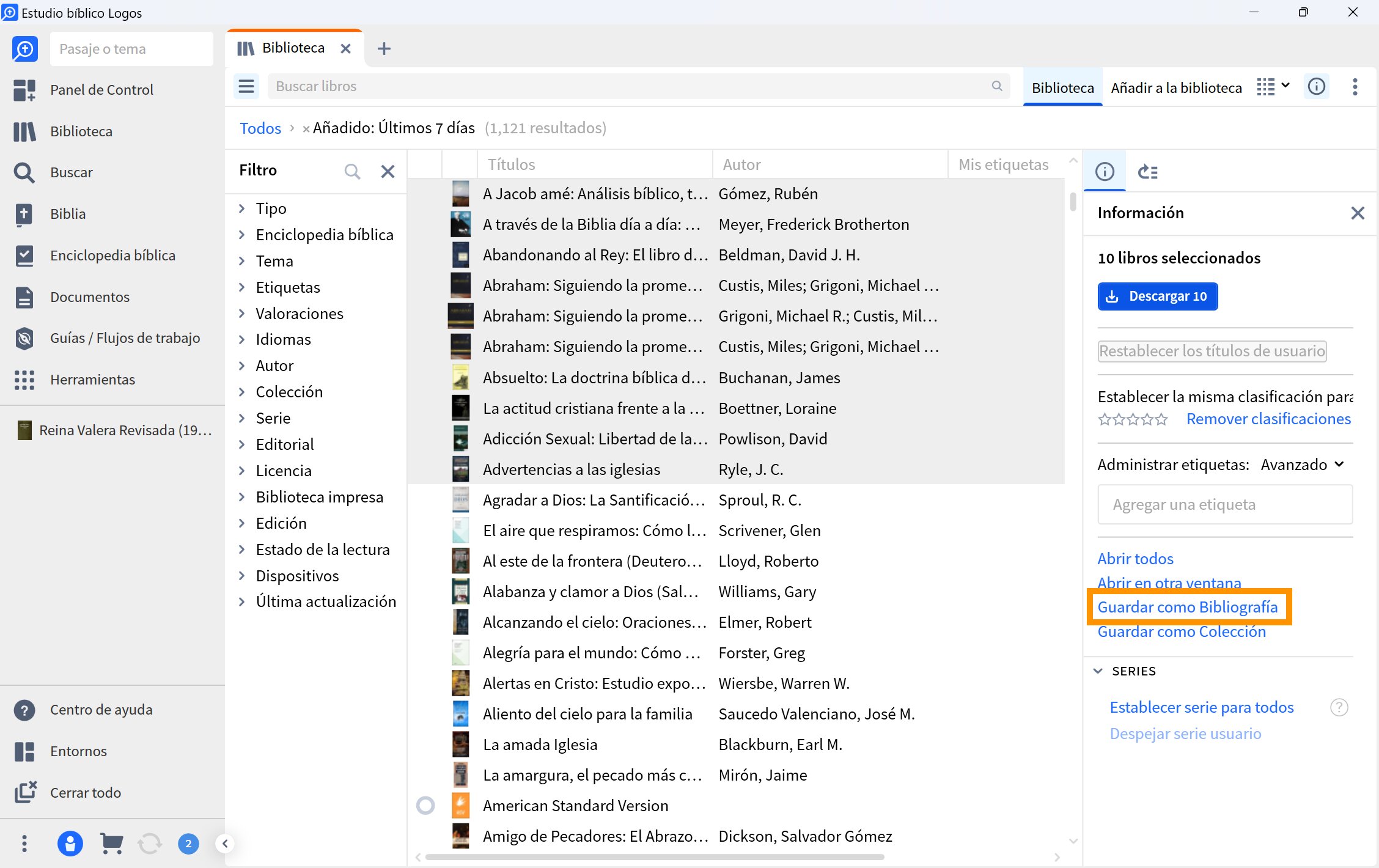
Task: Set the third star rating
Action: point(1133,419)
